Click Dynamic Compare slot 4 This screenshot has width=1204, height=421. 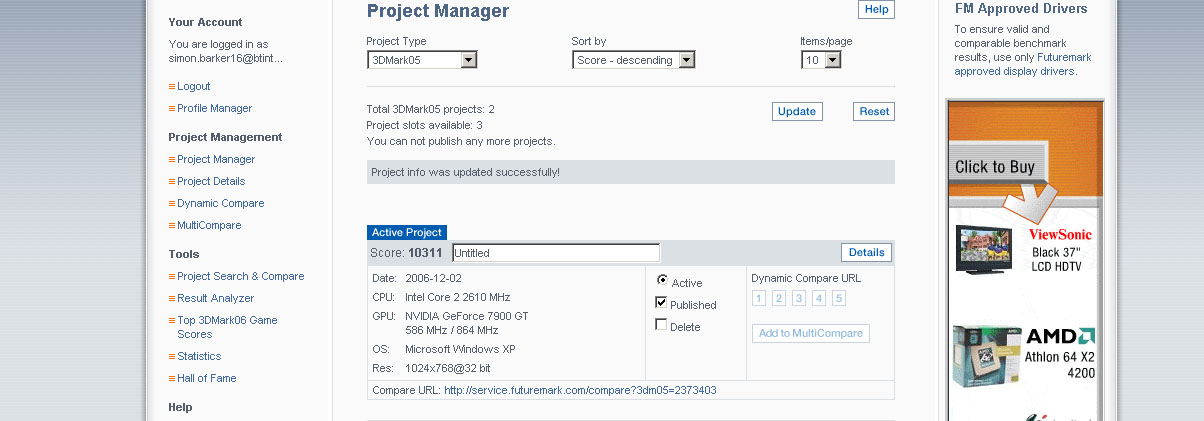click(x=819, y=298)
